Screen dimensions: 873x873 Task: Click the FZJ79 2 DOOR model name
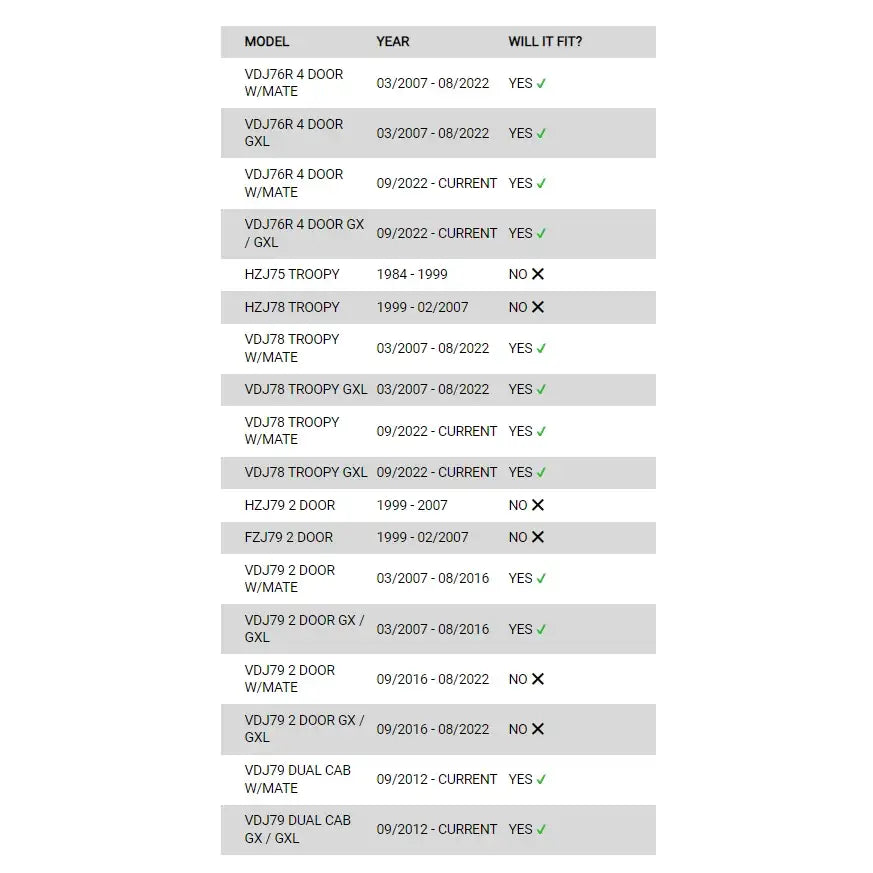(289, 537)
